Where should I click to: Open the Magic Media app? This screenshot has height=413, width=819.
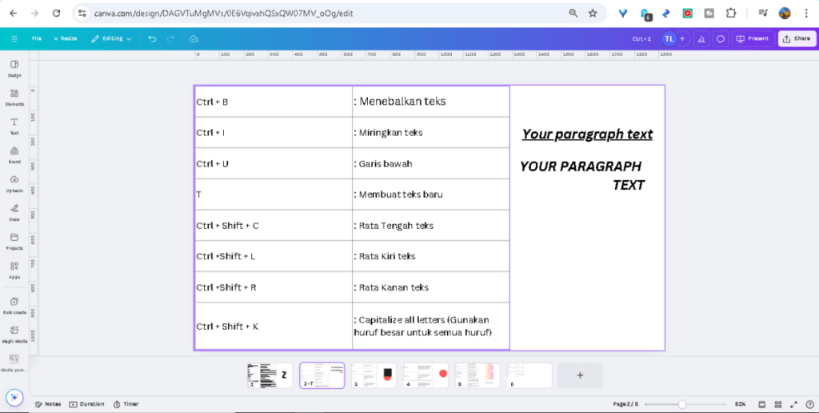point(14,334)
